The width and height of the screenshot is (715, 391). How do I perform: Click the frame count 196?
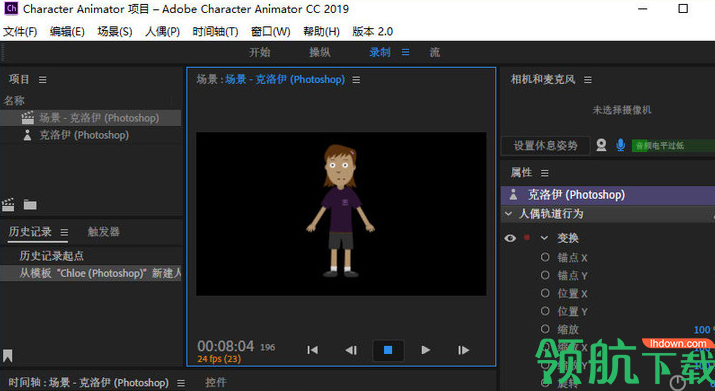click(x=268, y=348)
